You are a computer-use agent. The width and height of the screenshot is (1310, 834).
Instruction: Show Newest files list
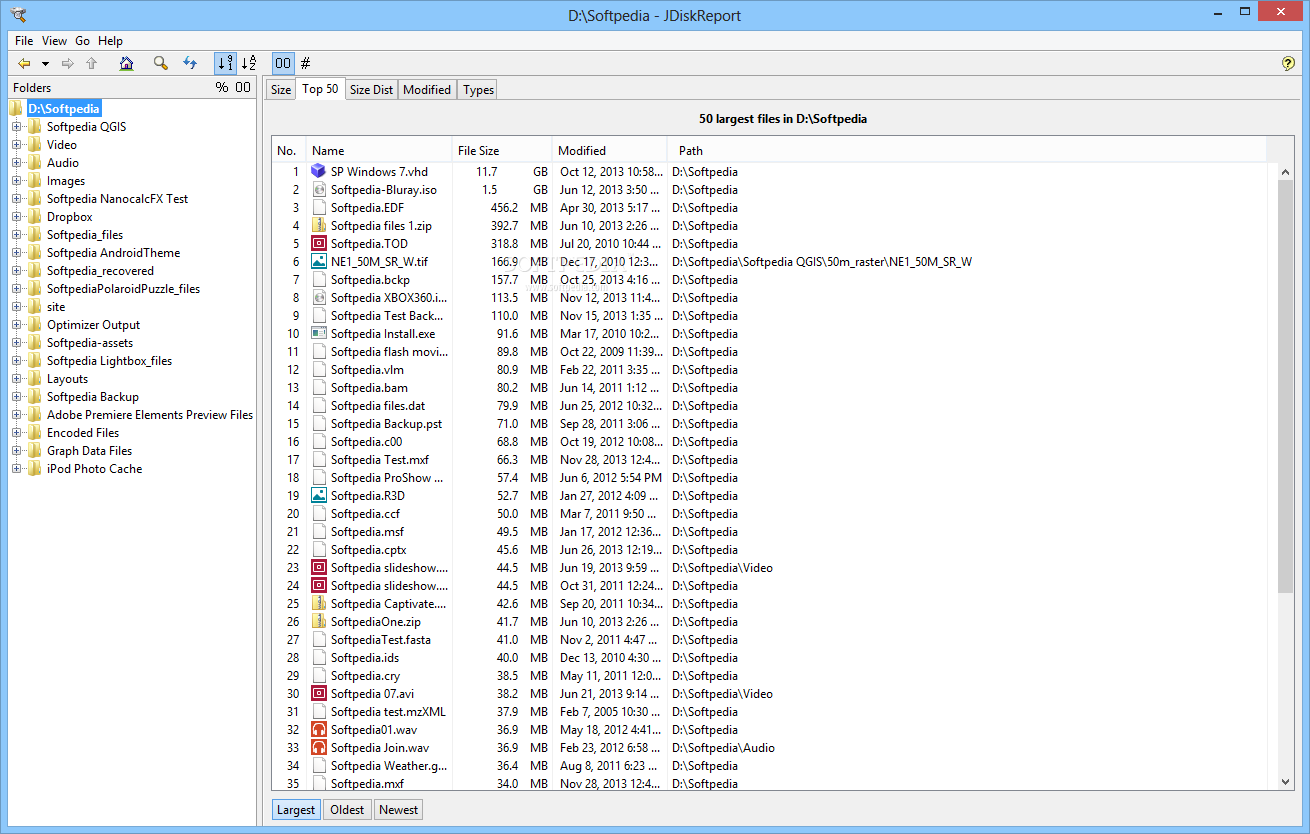coord(399,810)
